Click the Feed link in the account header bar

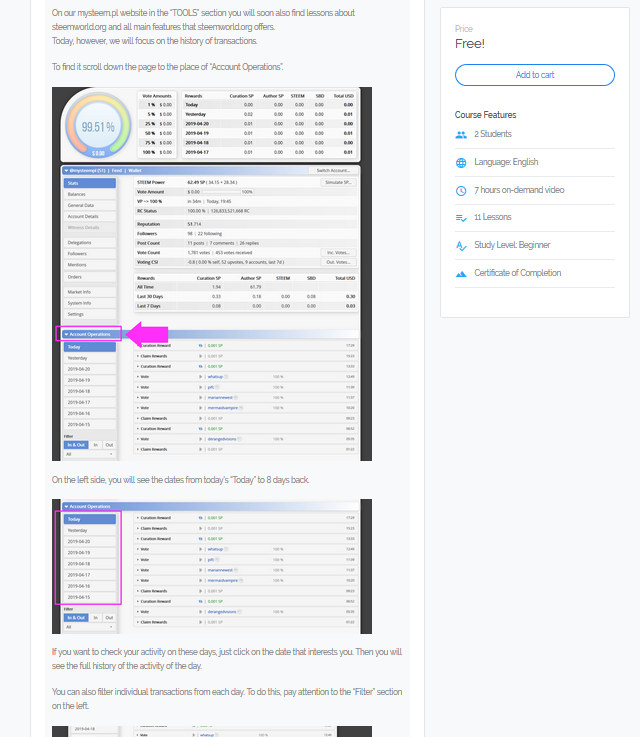pos(117,171)
